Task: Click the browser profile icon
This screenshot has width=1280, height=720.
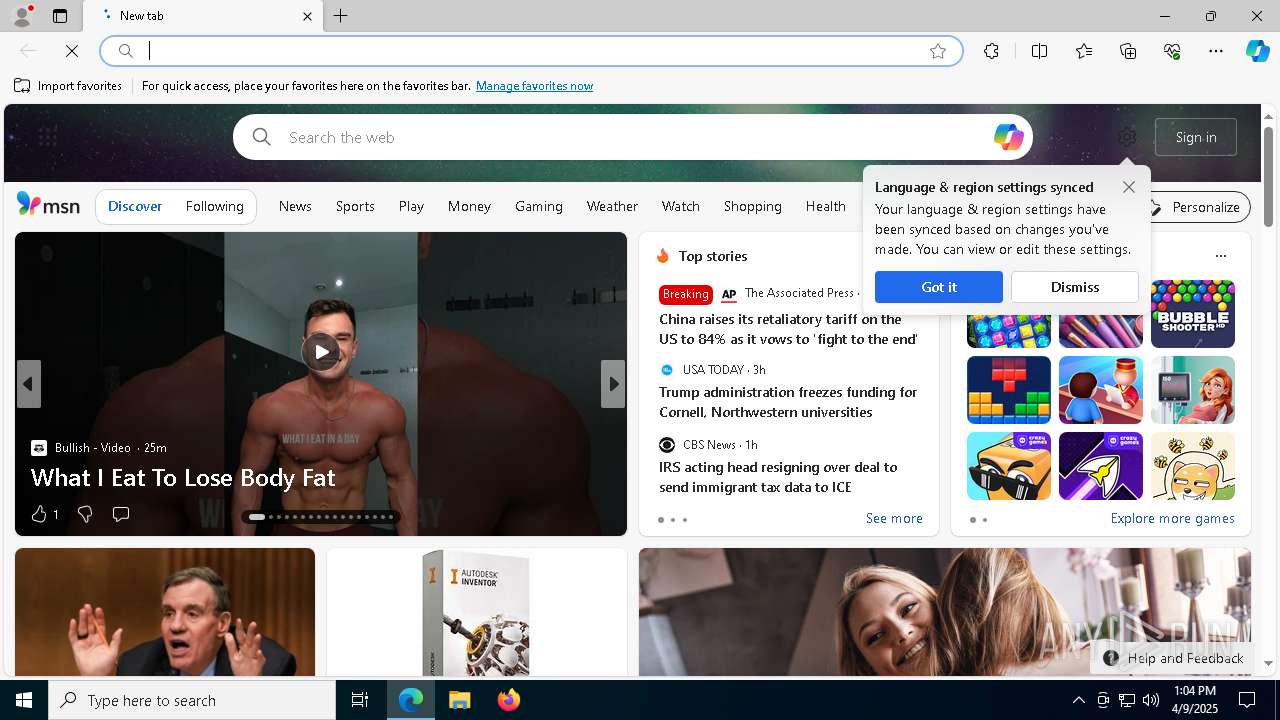Action: coord(21,16)
